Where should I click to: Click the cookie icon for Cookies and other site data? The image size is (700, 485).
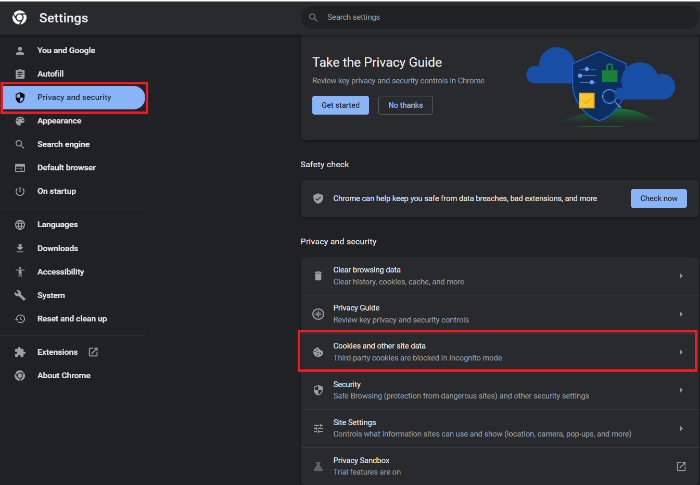(x=318, y=352)
